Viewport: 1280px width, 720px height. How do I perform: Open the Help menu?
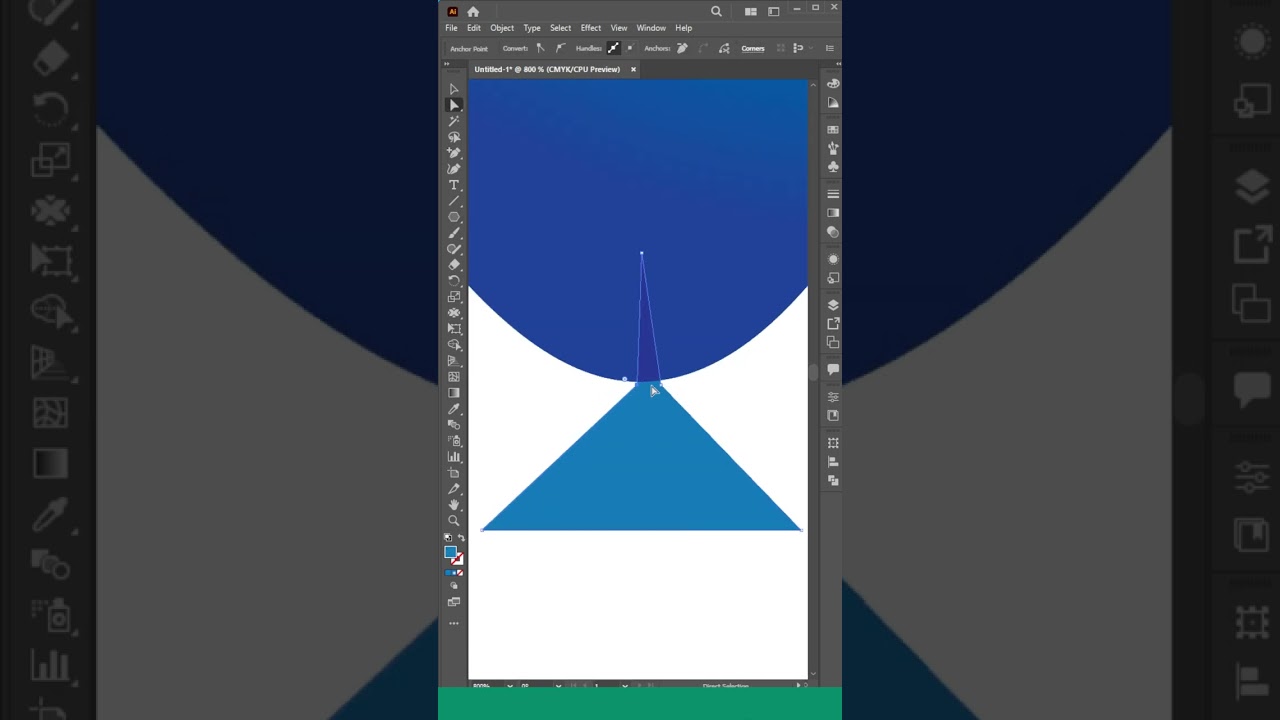click(x=684, y=28)
